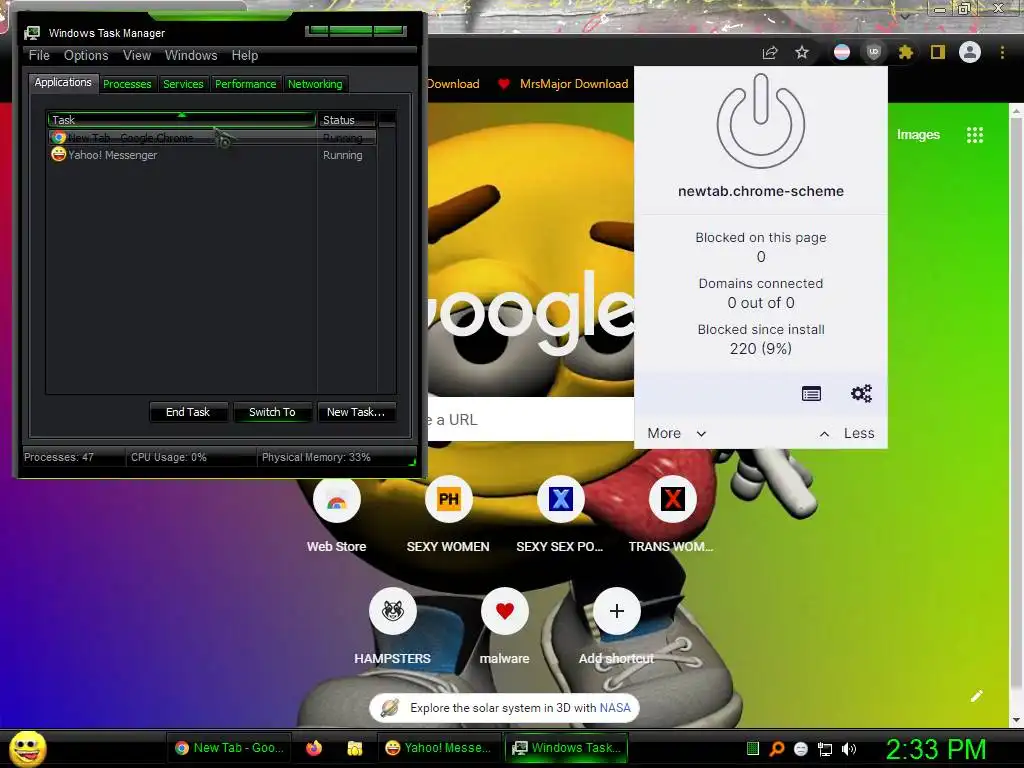
Task: Click the Chrome page scrollbar down arrow
Action: [x=1016, y=720]
